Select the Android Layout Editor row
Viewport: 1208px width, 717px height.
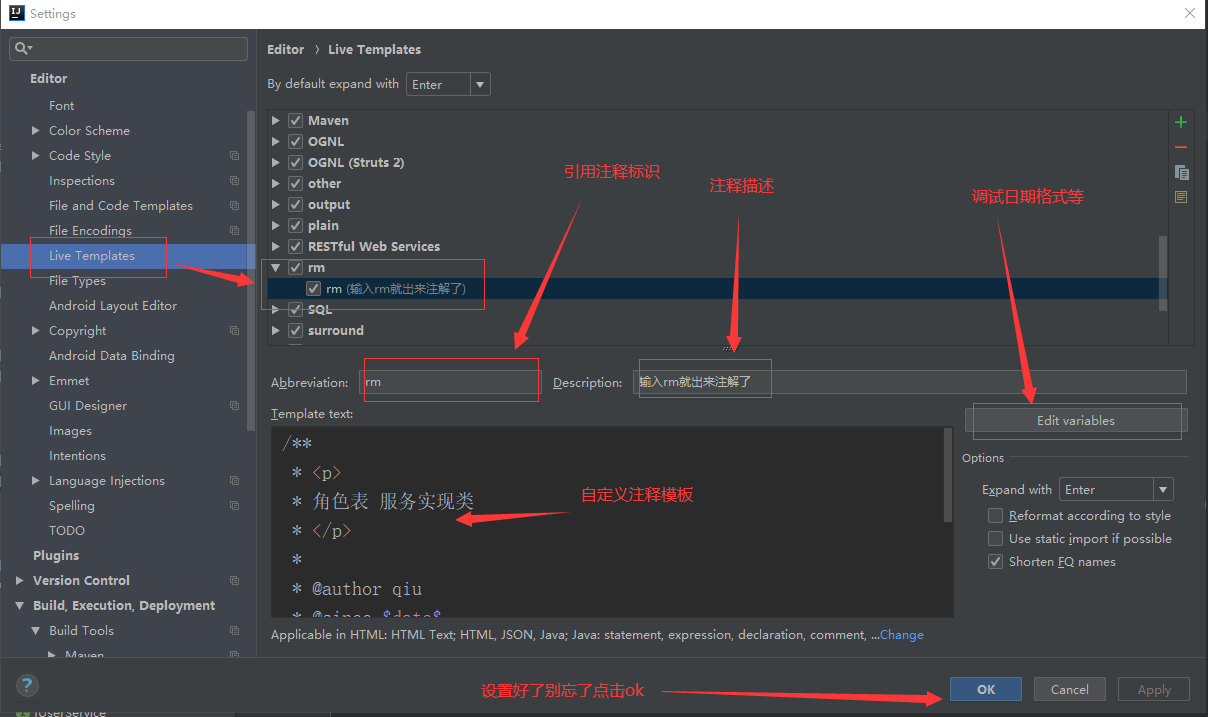[113, 306]
